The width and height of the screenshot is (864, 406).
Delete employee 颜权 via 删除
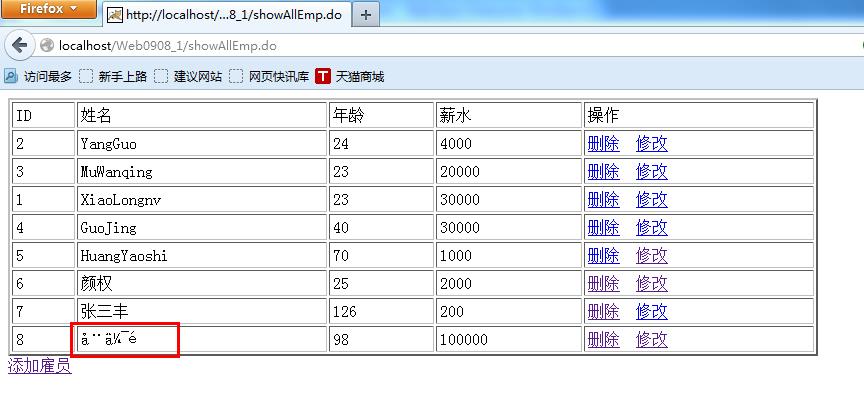coord(603,284)
